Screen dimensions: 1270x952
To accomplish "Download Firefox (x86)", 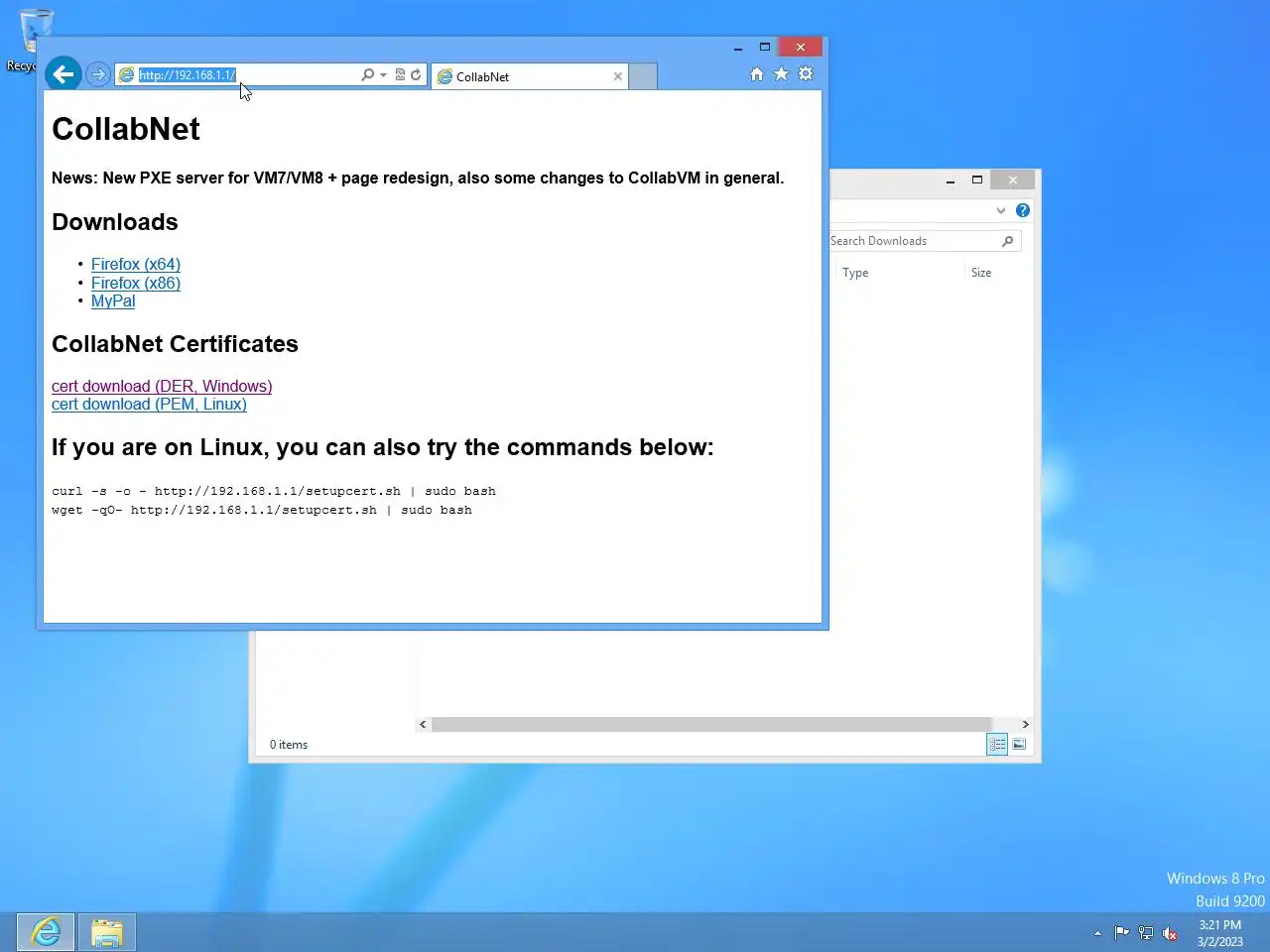I will coord(136,283).
